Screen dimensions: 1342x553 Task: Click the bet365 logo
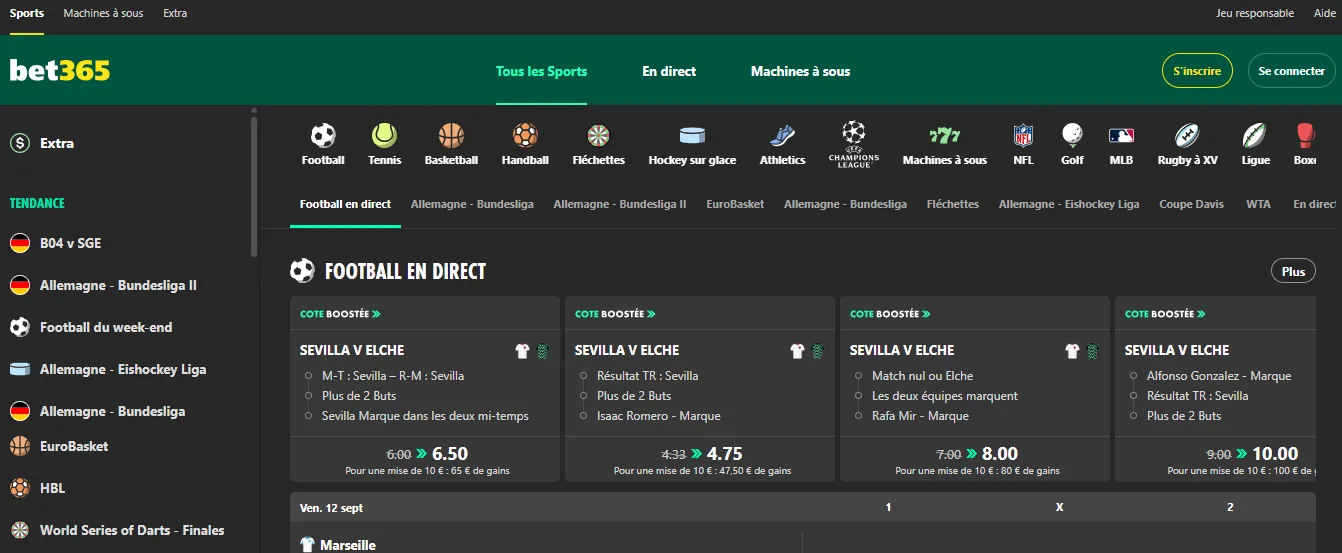[x=60, y=71]
